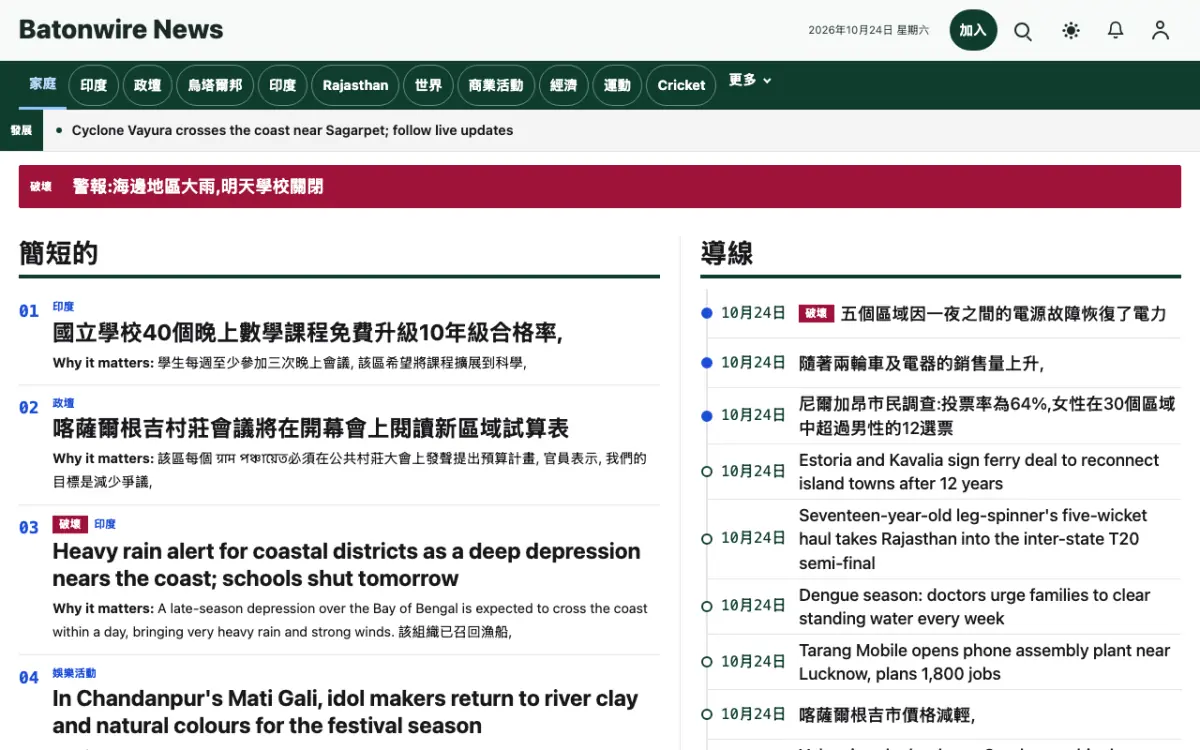Open the red 警報 heavy rain alert banner

point(600,187)
